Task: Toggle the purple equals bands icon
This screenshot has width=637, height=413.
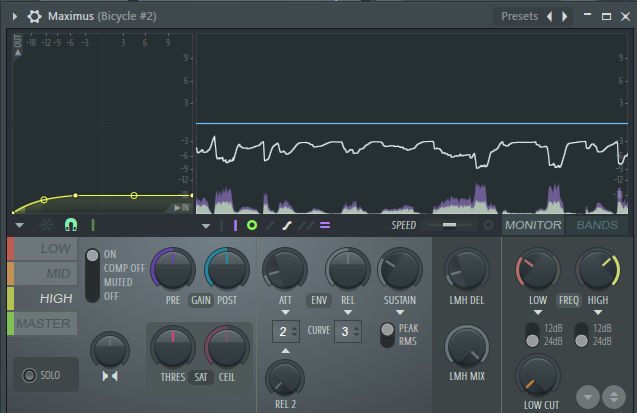Action: pyautogui.click(x=325, y=225)
